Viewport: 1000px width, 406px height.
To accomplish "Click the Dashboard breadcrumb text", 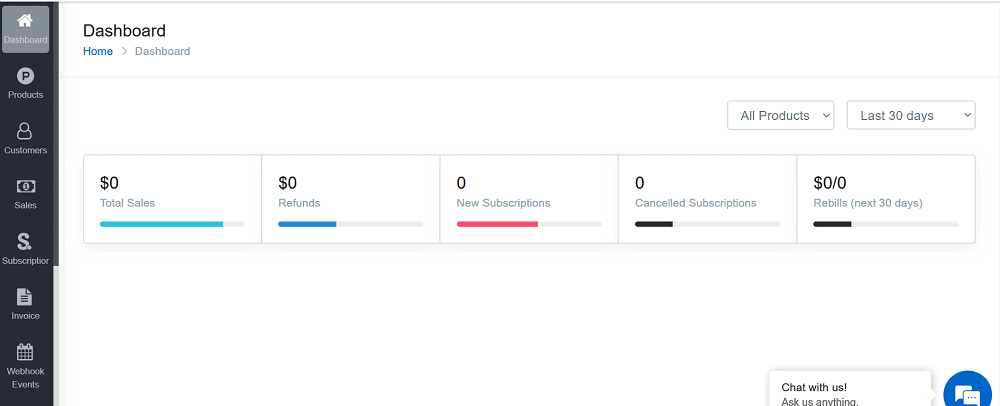I will point(163,51).
